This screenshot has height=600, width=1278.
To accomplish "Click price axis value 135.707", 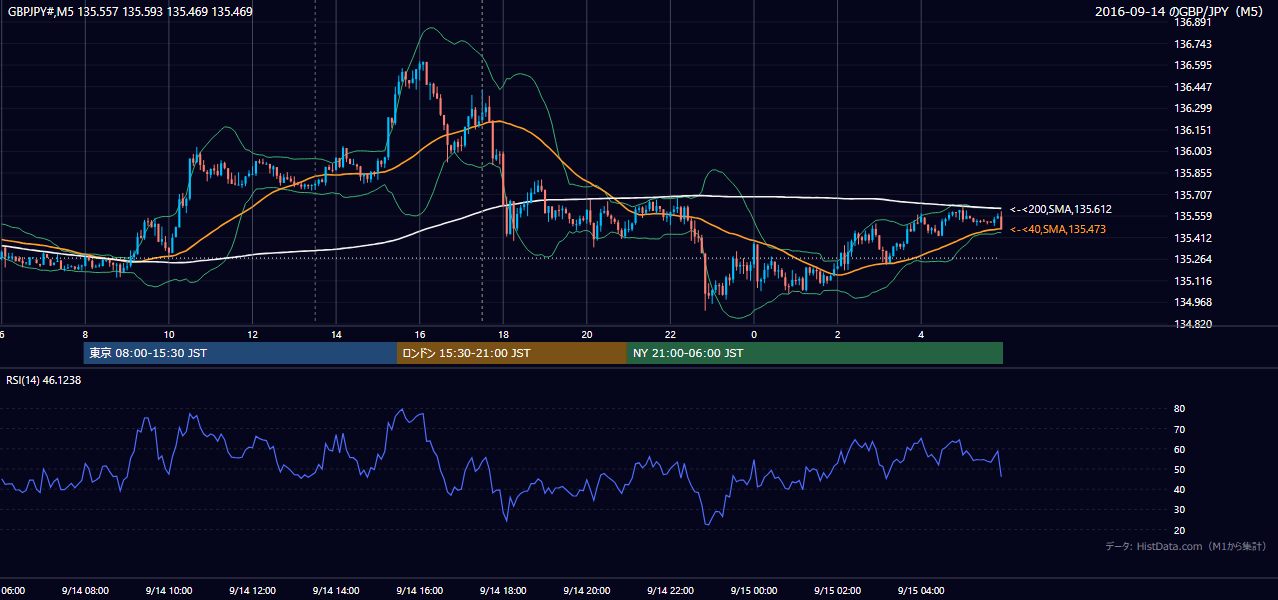I will 1193,195.
